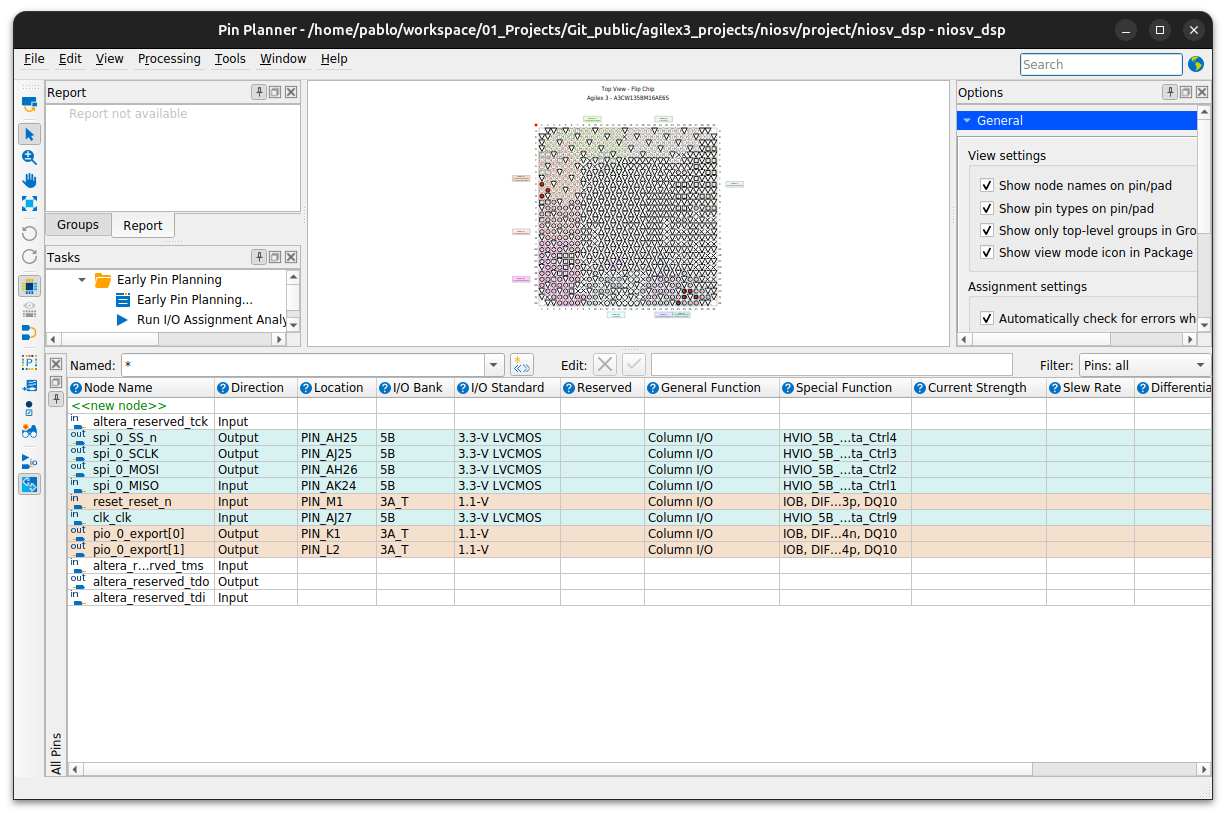Click the redo arrow icon

point(29,257)
